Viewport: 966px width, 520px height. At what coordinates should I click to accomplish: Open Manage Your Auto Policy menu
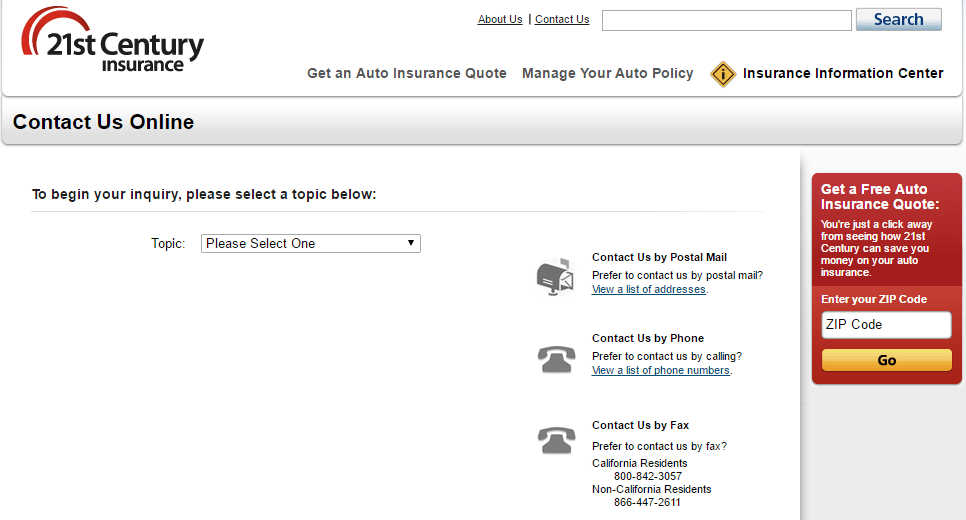click(x=607, y=73)
